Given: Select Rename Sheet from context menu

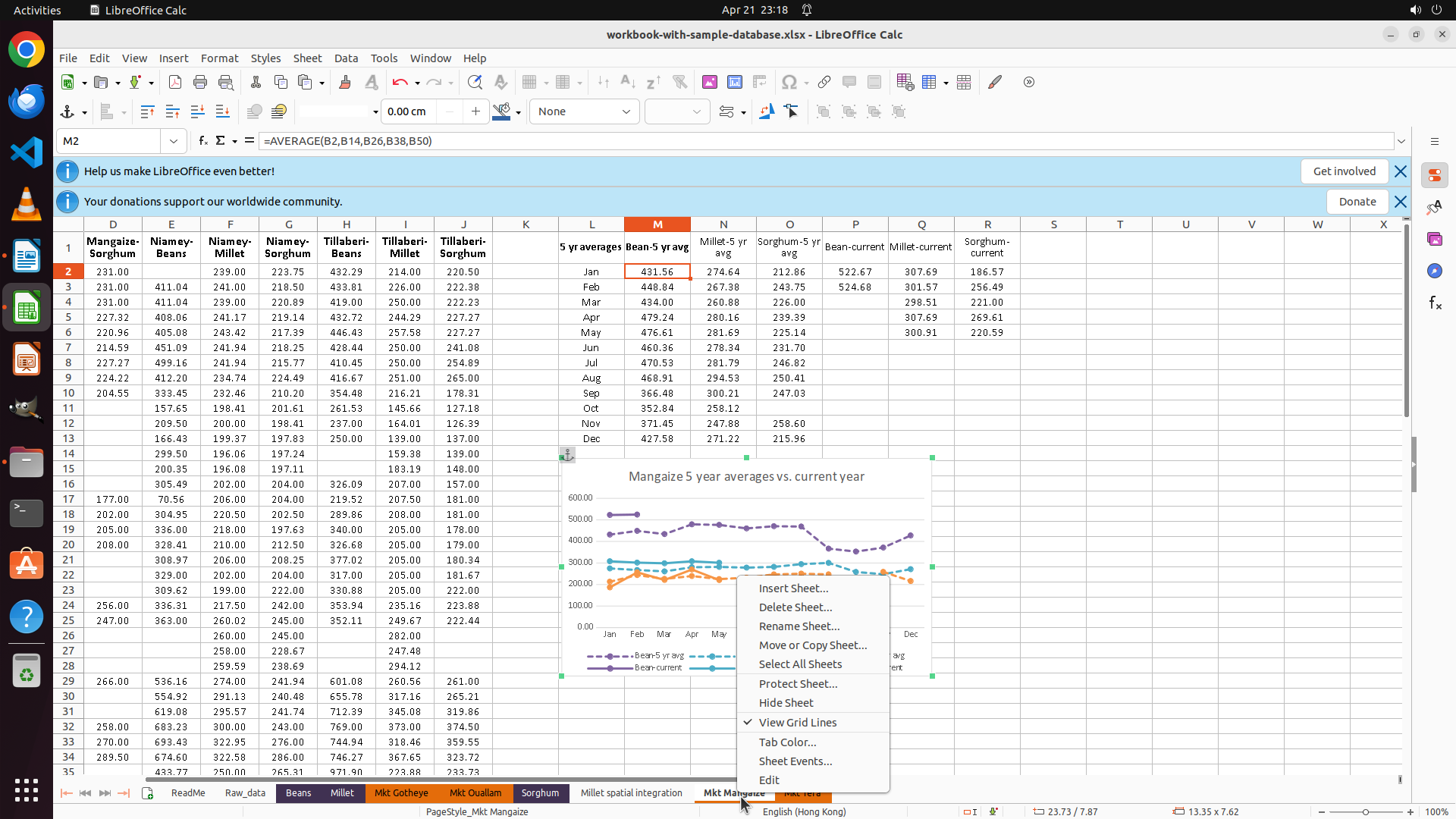Looking at the screenshot, I should point(799,626).
